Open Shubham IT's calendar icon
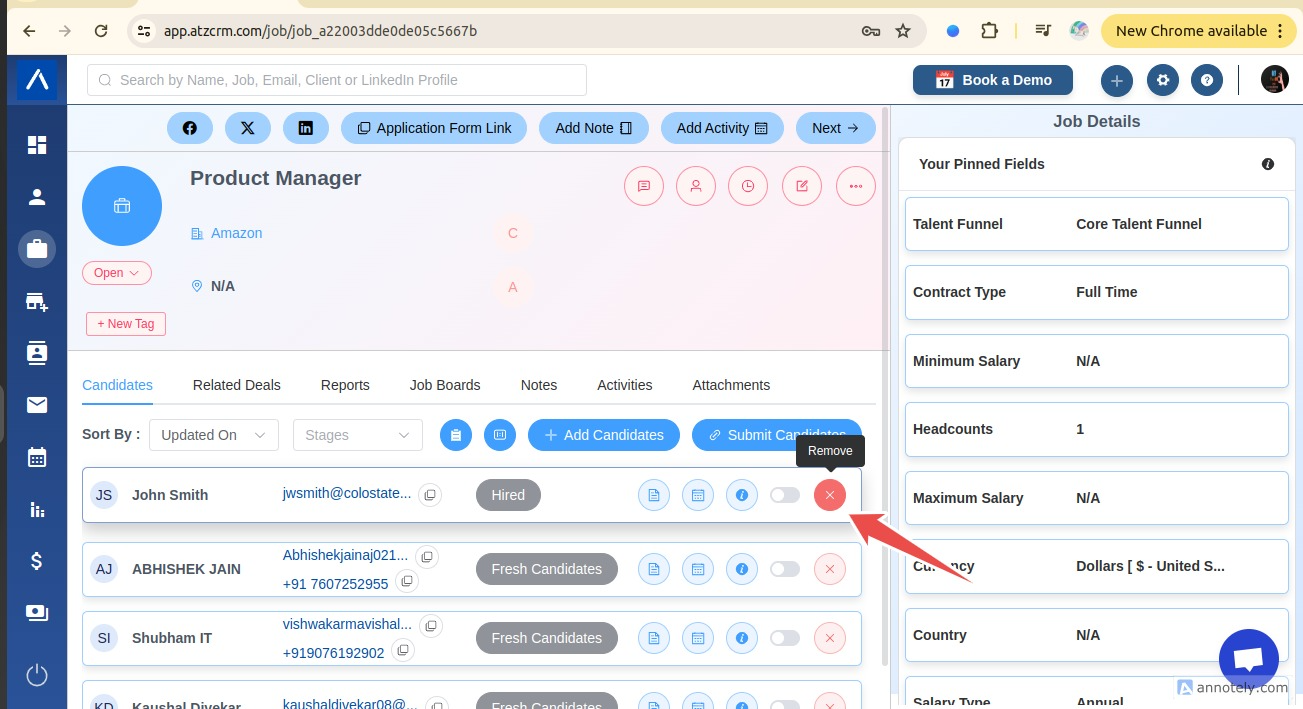This screenshot has width=1303, height=709. coord(698,638)
